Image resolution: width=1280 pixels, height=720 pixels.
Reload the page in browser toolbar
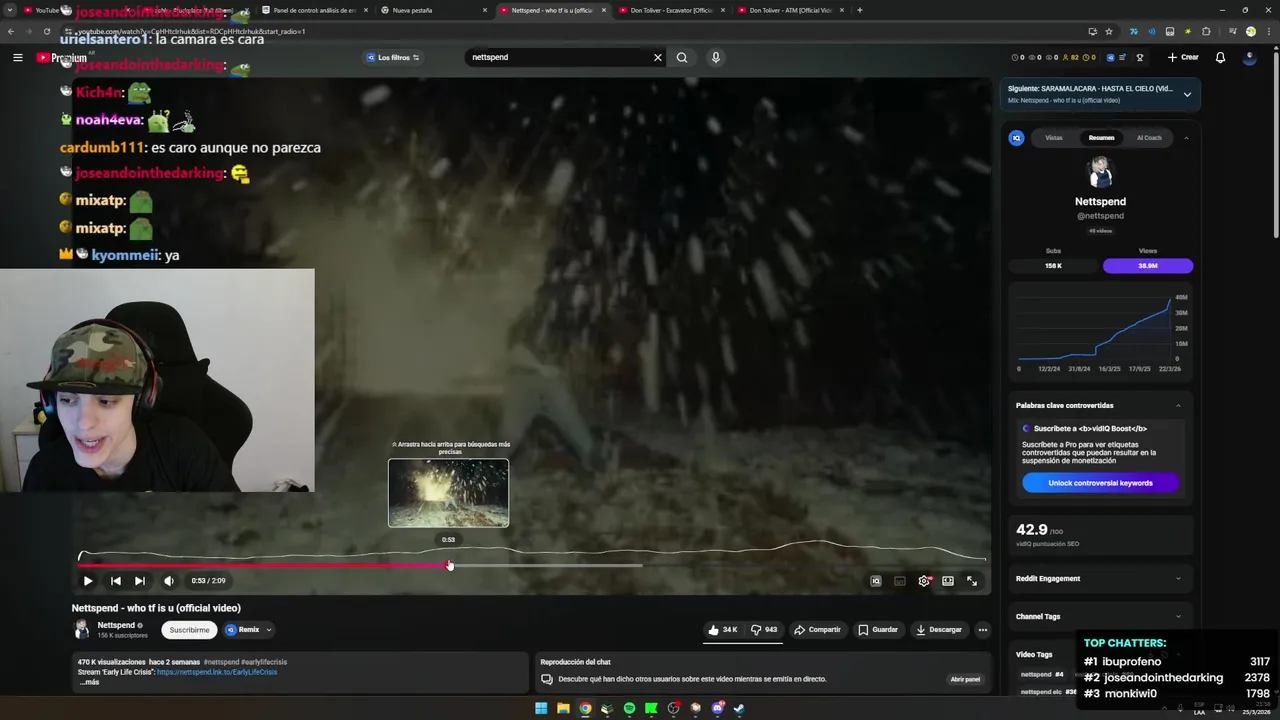point(46,31)
